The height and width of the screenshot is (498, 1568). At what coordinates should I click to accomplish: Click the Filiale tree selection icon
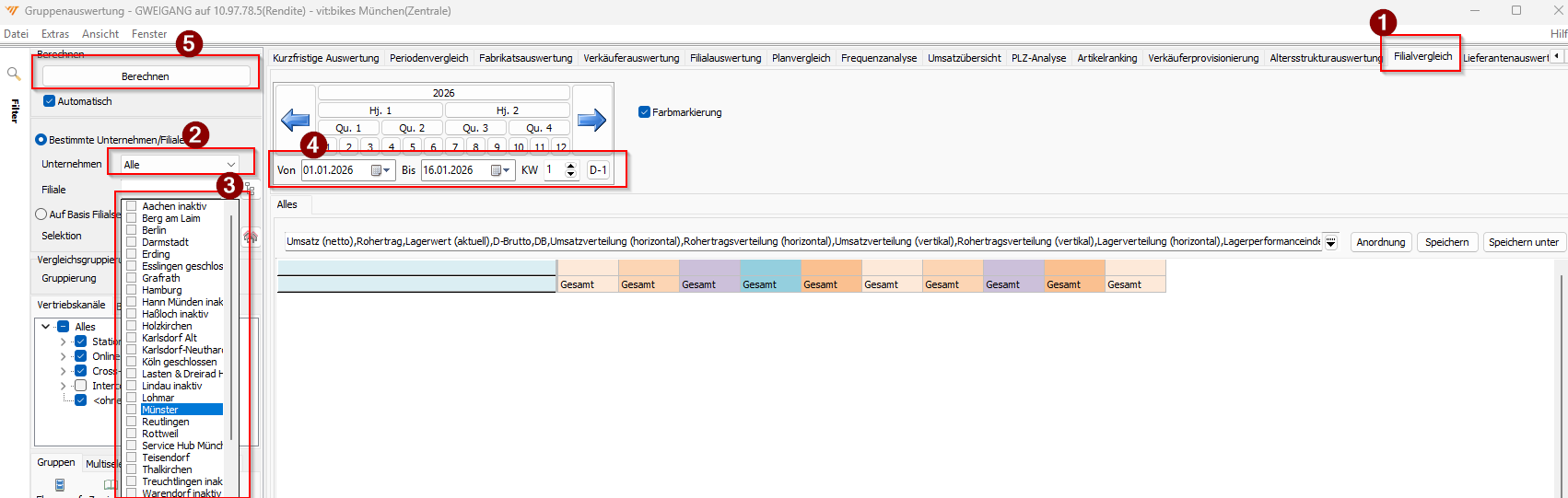coord(249,189)
